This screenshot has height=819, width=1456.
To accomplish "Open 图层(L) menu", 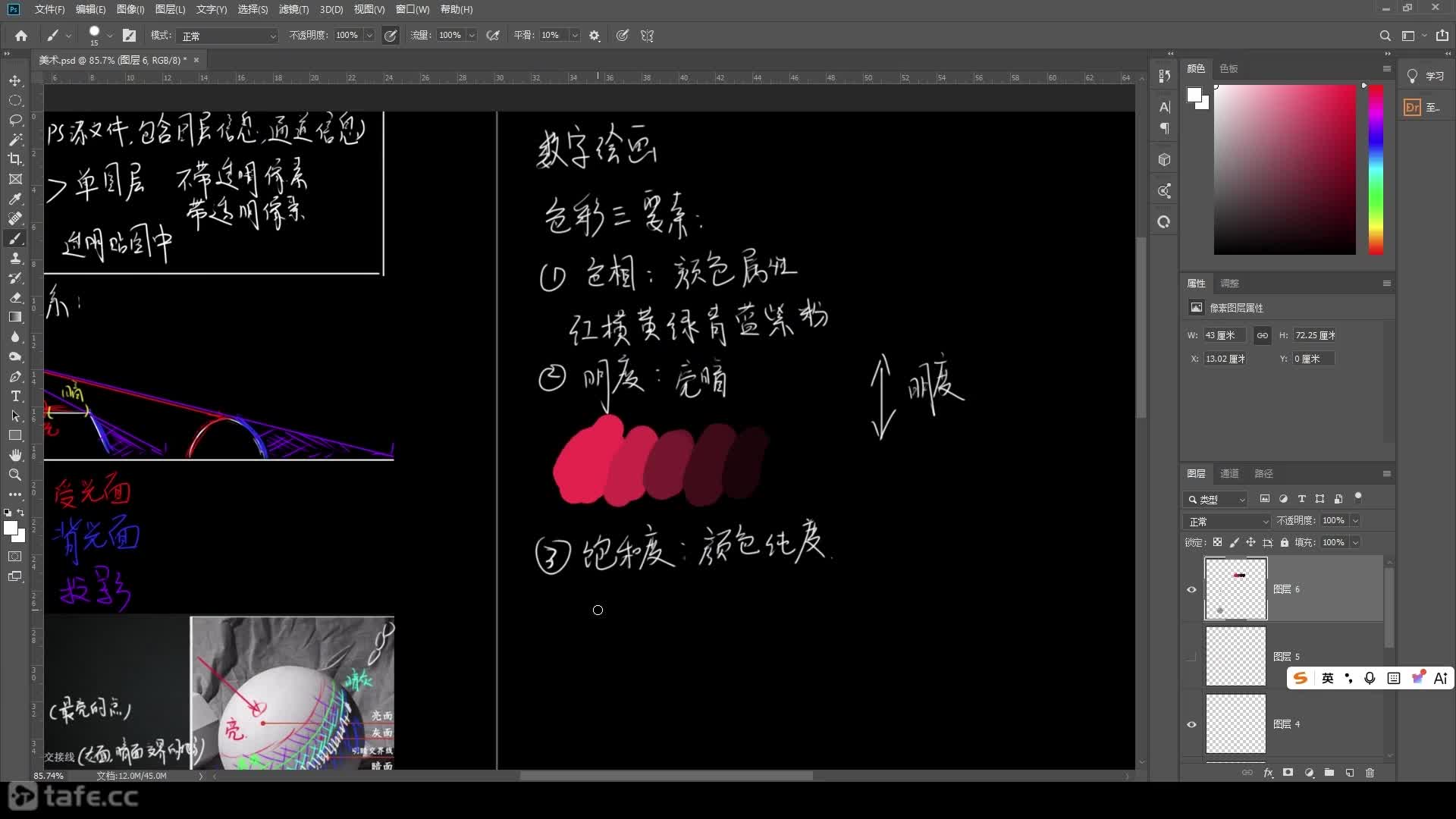I will click(170, 9).
